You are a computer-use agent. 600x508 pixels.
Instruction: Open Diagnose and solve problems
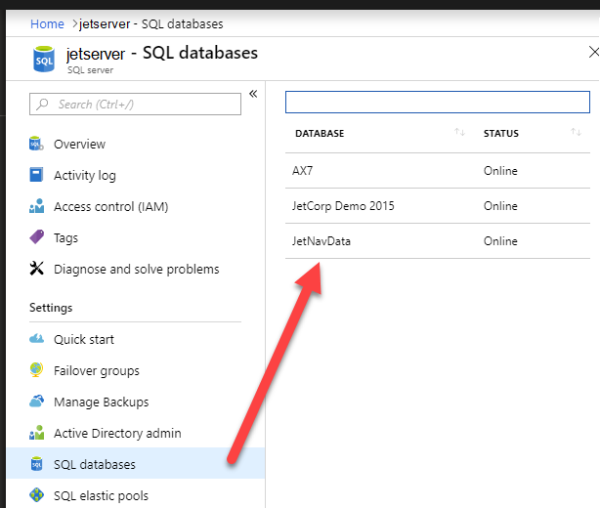[137, 269]
